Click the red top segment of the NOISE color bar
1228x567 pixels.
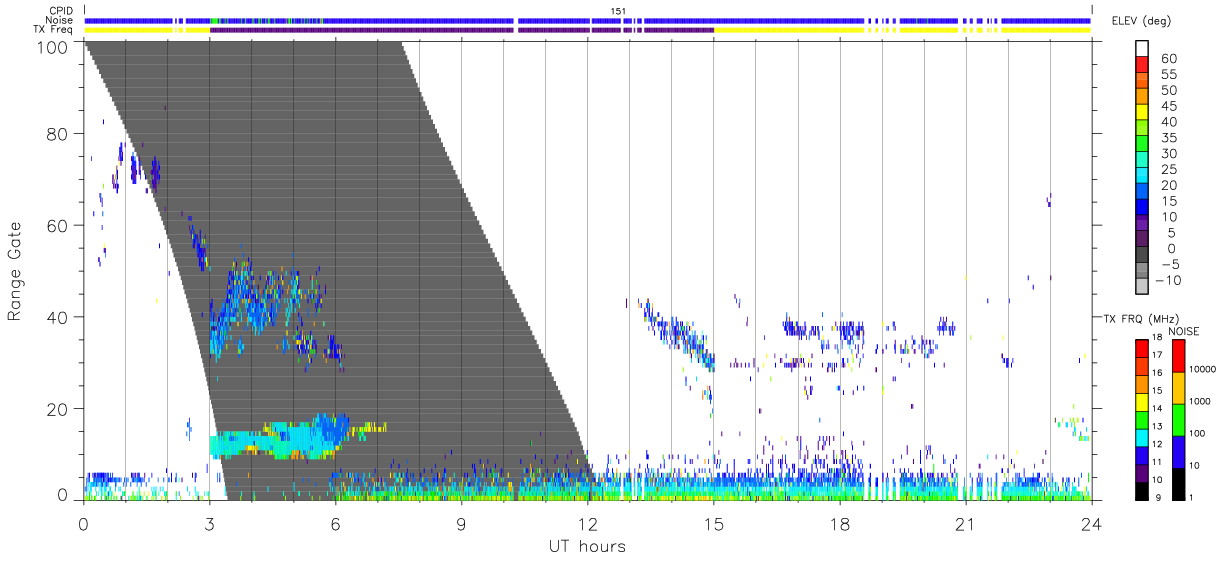(1179, 355)
